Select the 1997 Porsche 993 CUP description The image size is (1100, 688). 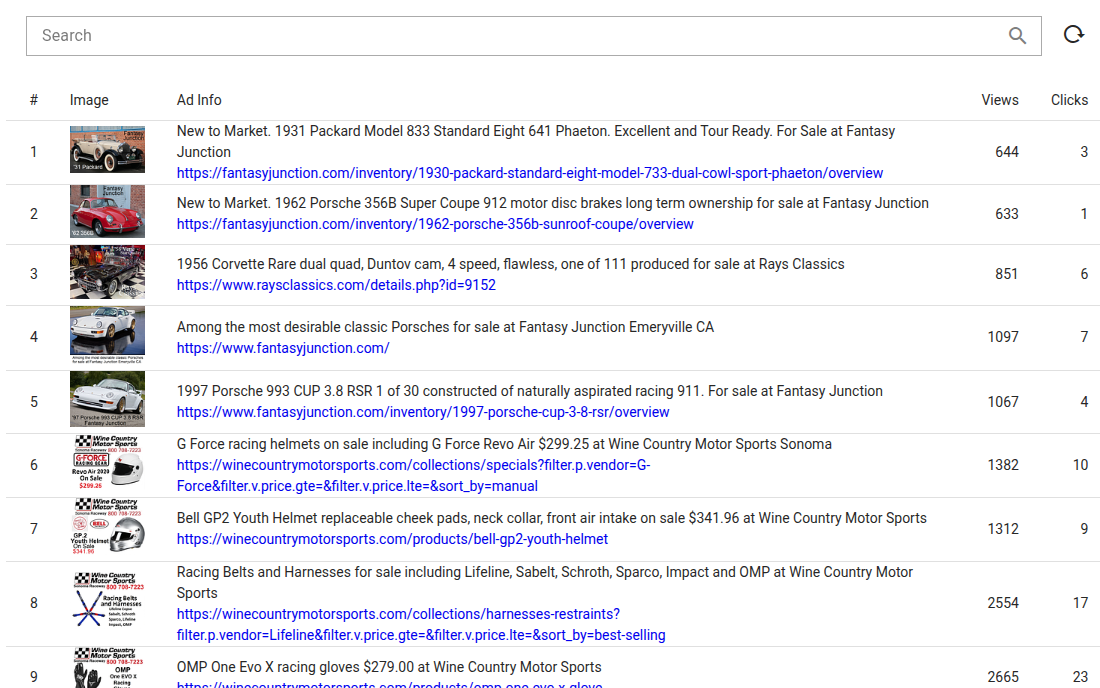[530, 391]
